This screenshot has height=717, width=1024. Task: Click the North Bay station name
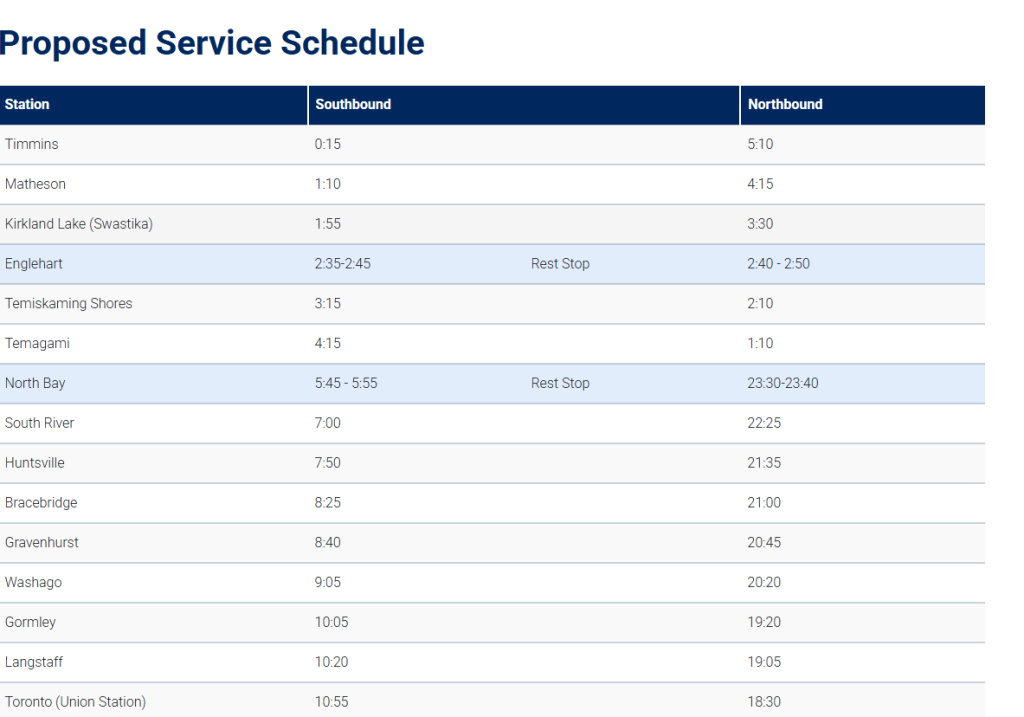(x=35, y=383)
